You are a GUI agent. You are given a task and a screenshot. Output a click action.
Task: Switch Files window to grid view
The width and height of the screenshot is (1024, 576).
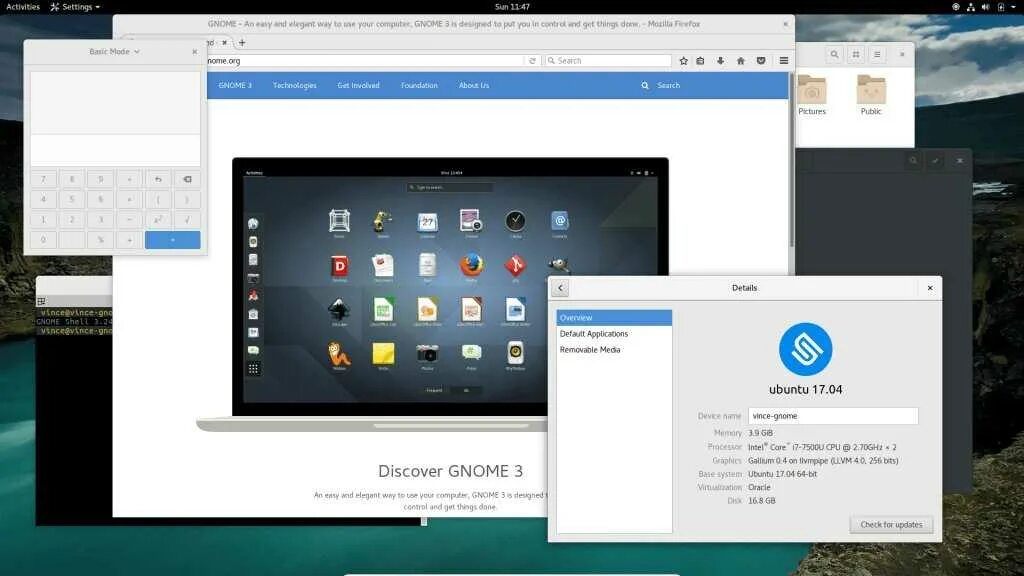856,54
